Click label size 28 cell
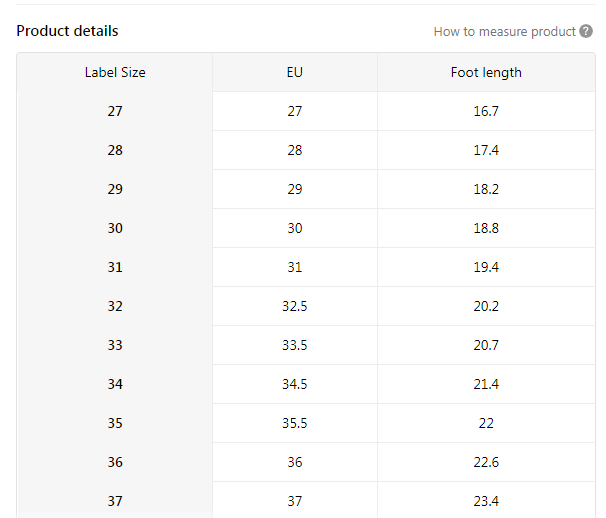This screenshot has height=518, width=606. pos(115,150)
